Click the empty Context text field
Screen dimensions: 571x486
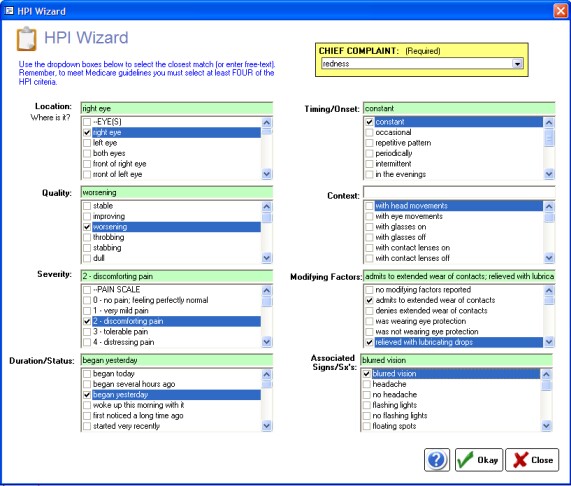pyautogui.click(x=459, y=193)
